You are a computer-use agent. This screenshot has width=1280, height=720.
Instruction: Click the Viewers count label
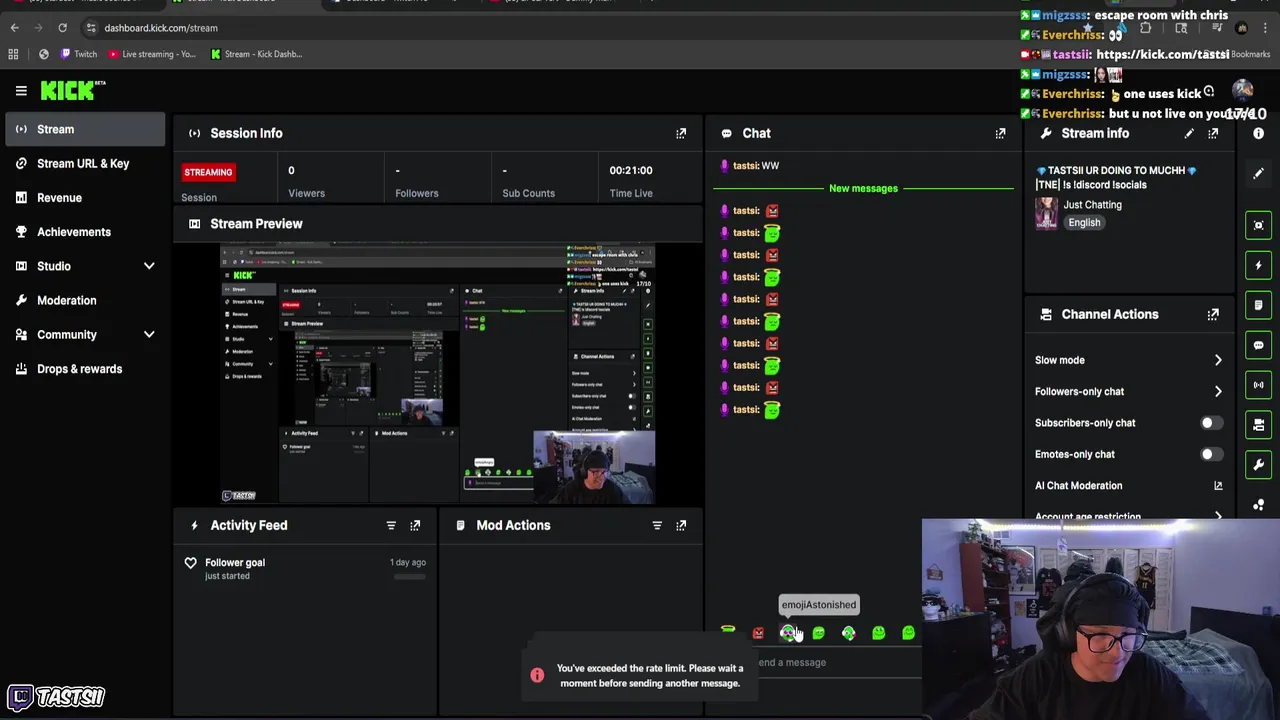click(307, 193)
